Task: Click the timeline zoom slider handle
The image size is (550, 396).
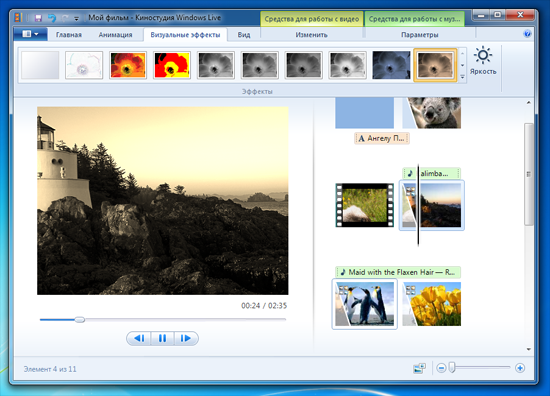Action: (452, 368)
